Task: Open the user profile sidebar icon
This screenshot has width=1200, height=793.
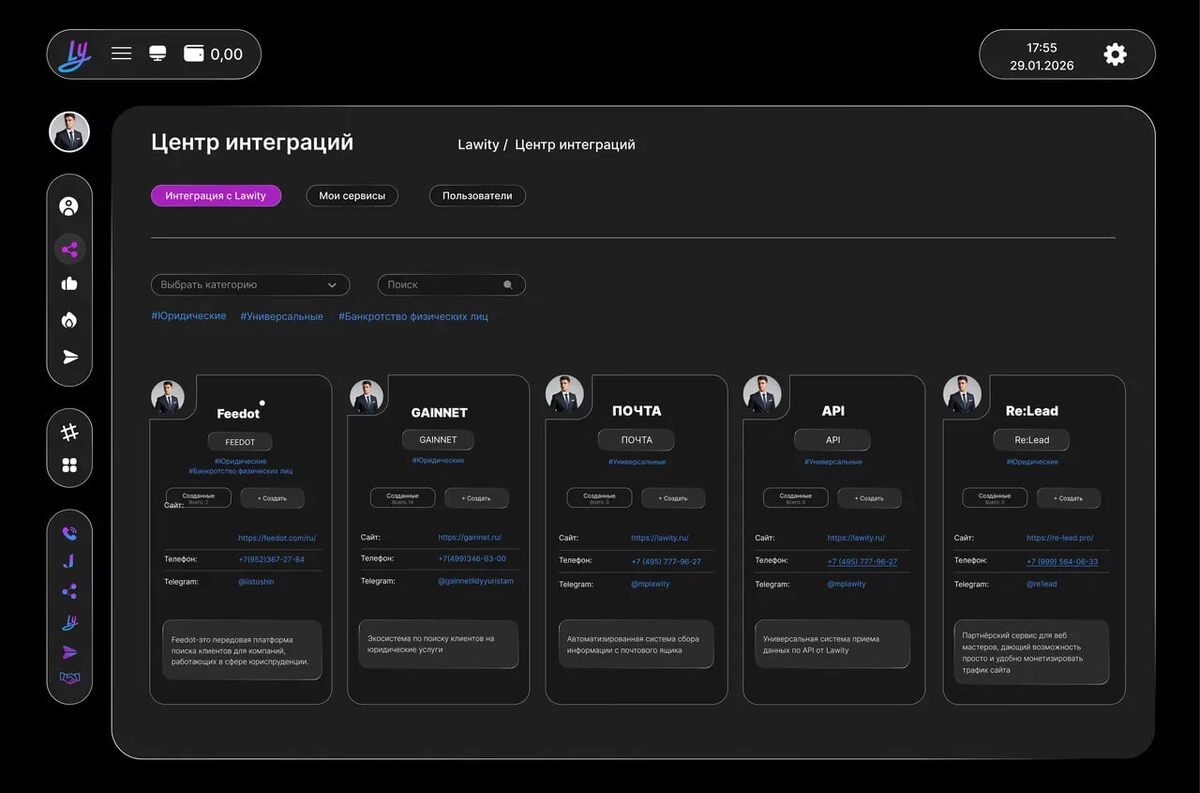Action: click(69, 207)
